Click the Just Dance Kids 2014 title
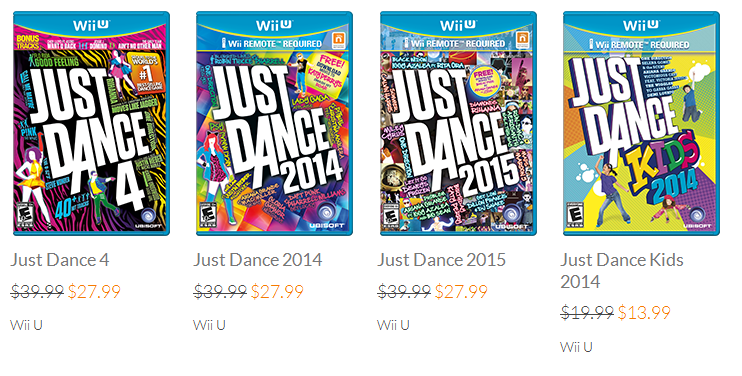Image resolution: width=742 pixels, height=376 pixels. point(622,271)
